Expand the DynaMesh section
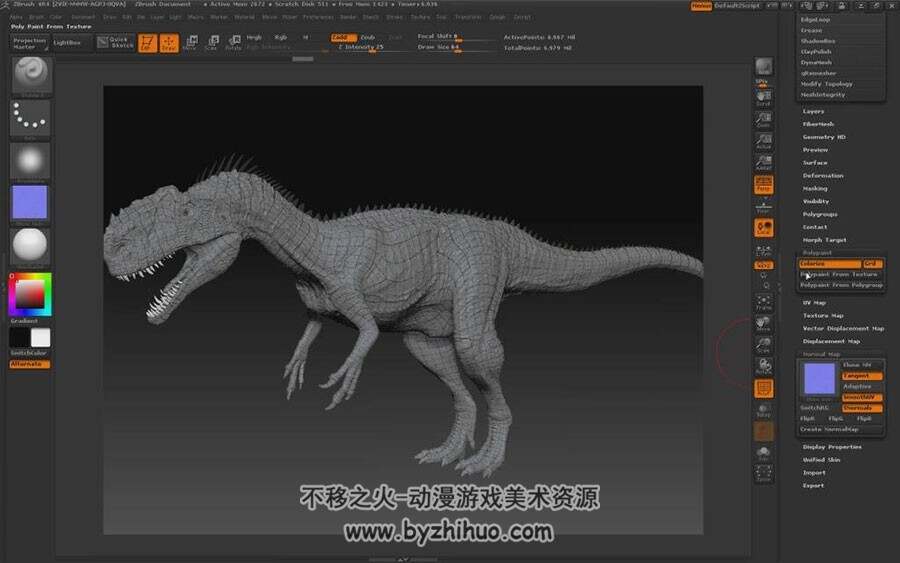This screenshot has height=563, width=900. (816, 63)
